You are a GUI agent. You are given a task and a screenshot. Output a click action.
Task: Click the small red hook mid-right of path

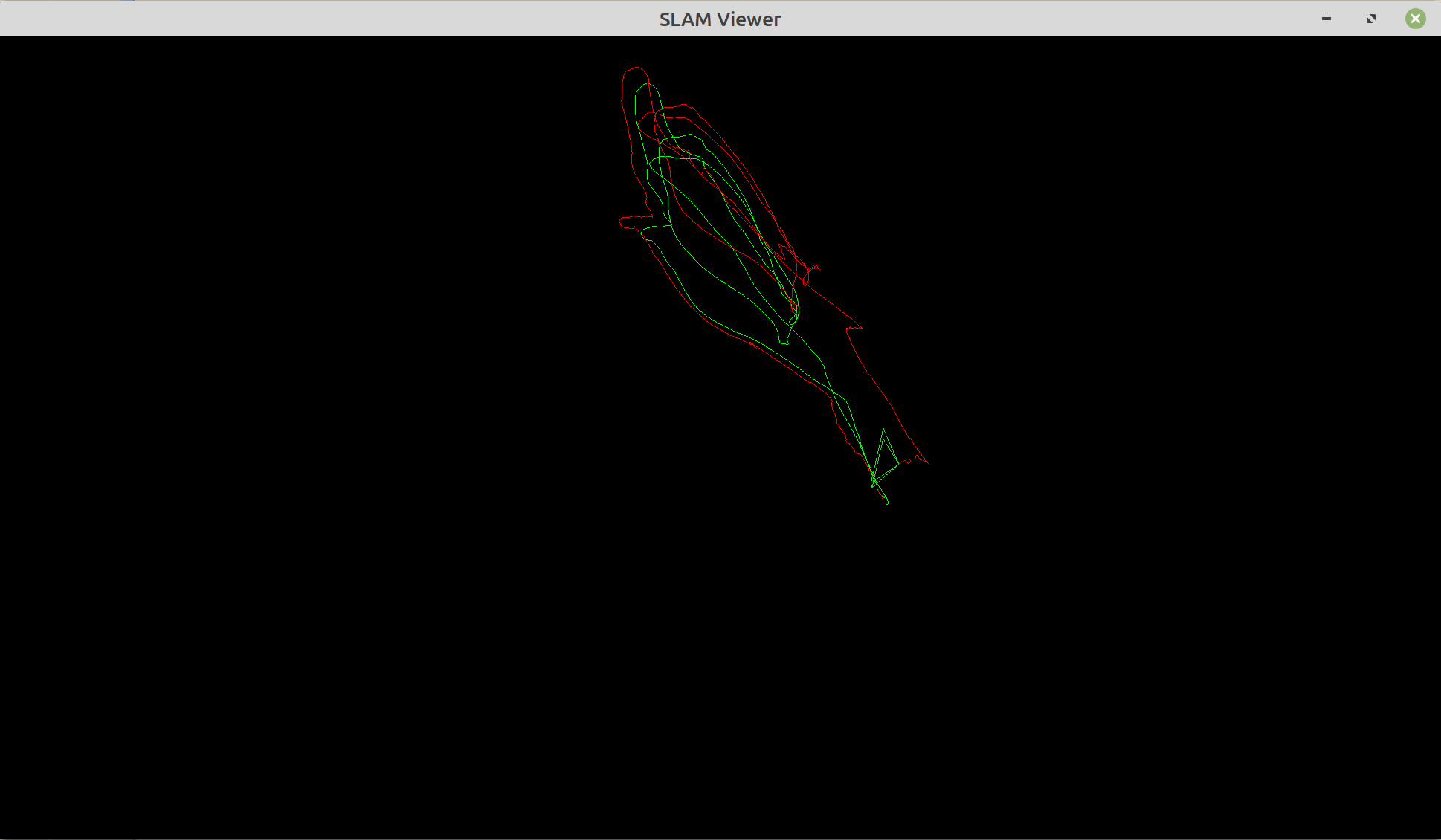(816, 267)
